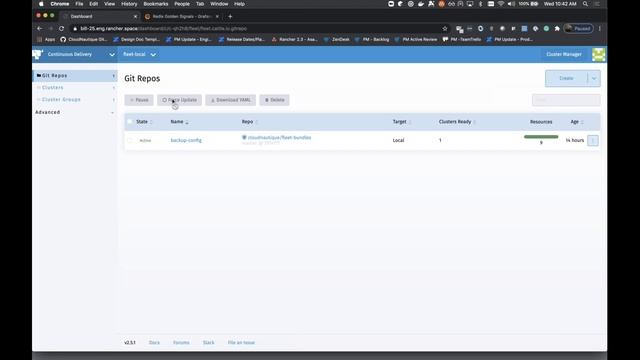This screenshot has width=640, height=360.
Task: Click the Create button
Action: tap(566, 78)
